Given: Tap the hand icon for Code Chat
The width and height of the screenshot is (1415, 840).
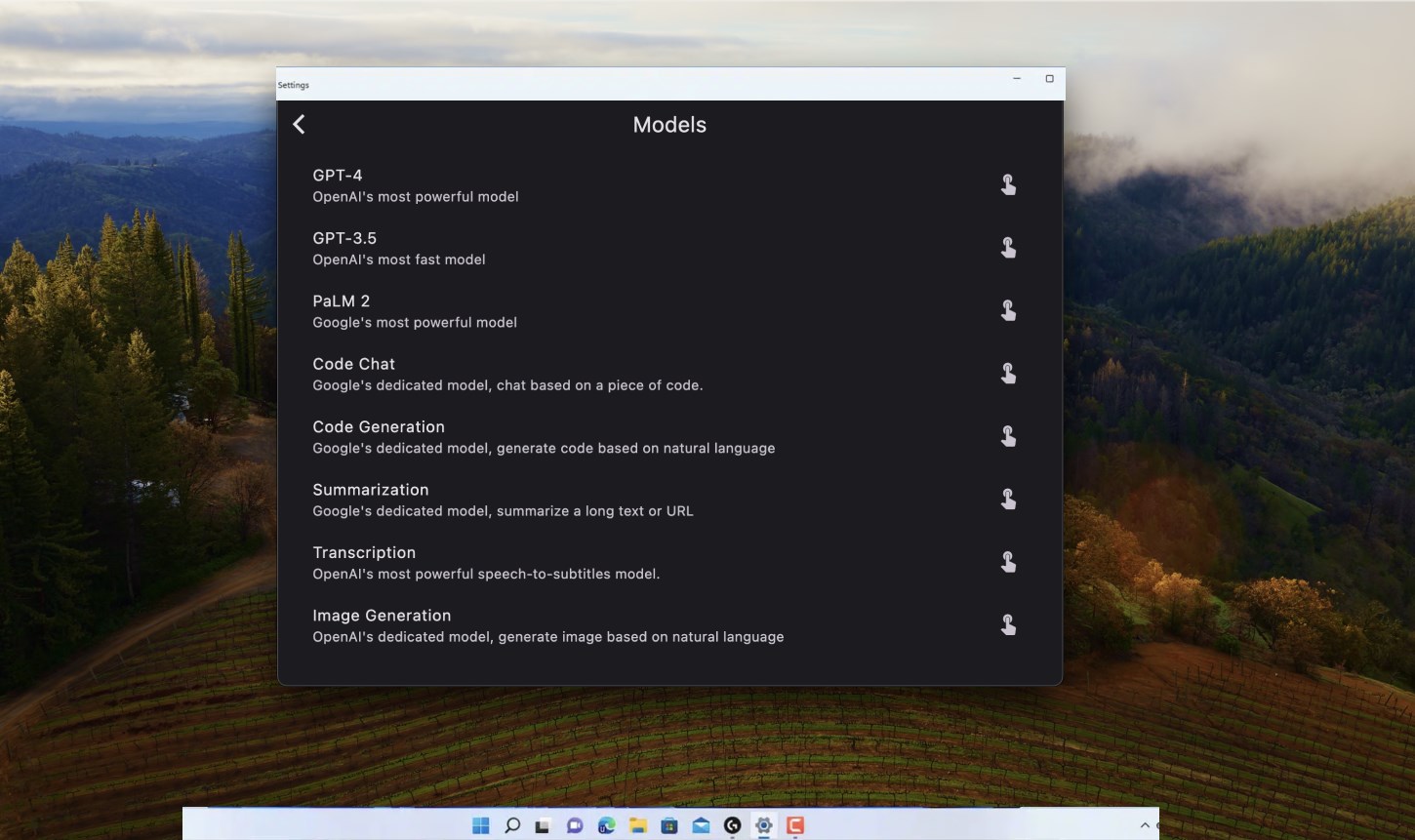Looking at the screenshot, I should point(1008,374).
